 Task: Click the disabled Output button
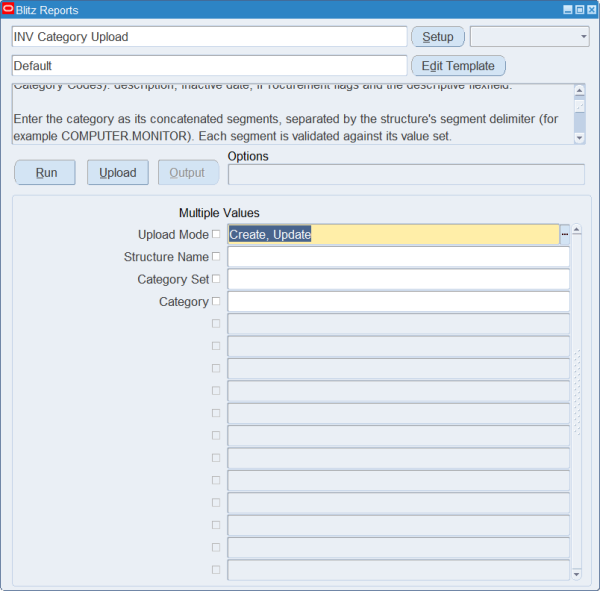coord(188,173)
